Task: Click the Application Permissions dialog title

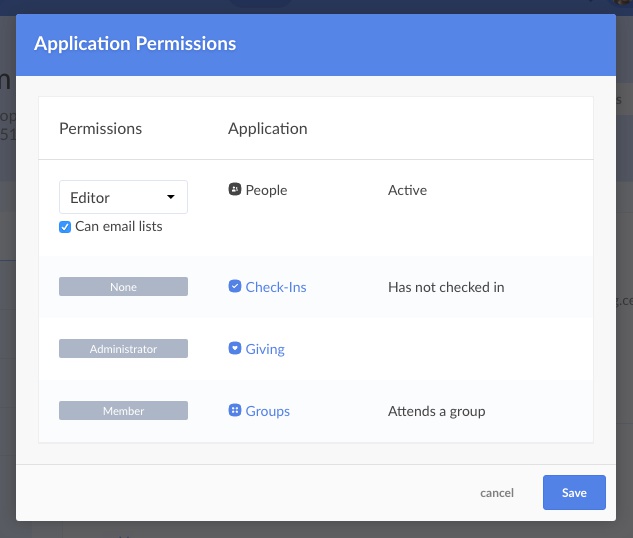Action: pos(135,44)
